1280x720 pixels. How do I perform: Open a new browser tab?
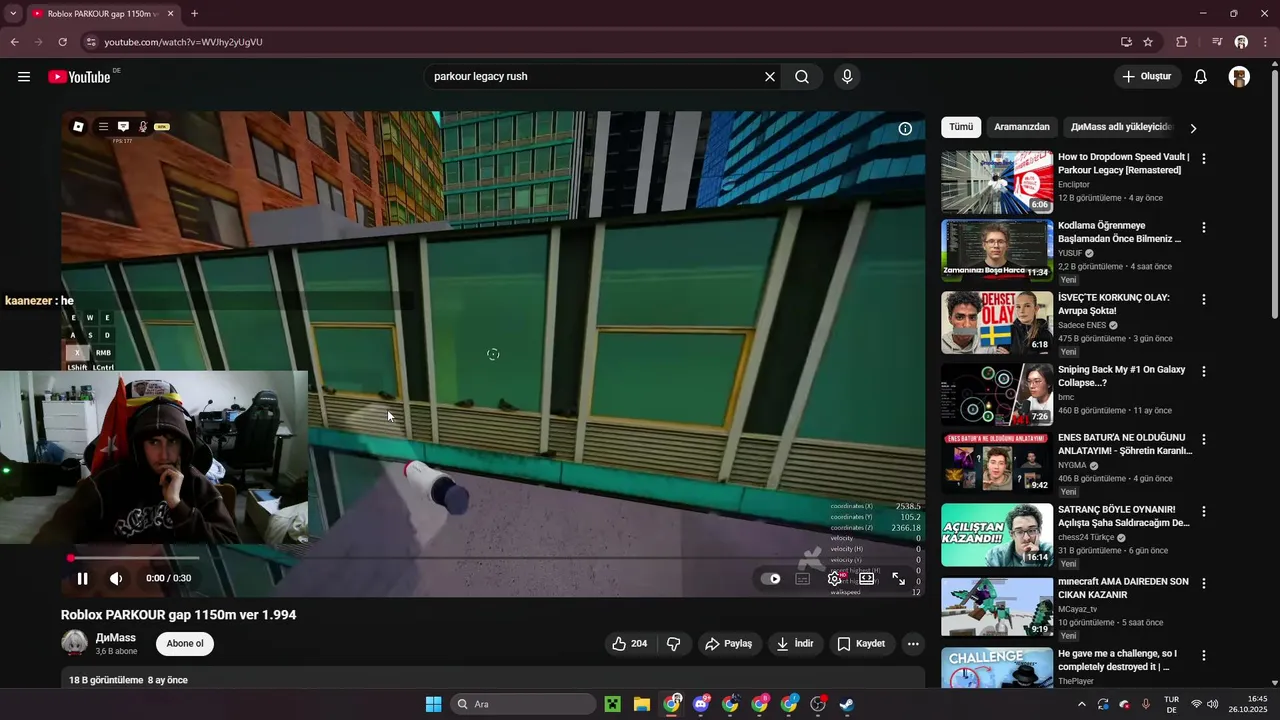(x=194, y=14)
